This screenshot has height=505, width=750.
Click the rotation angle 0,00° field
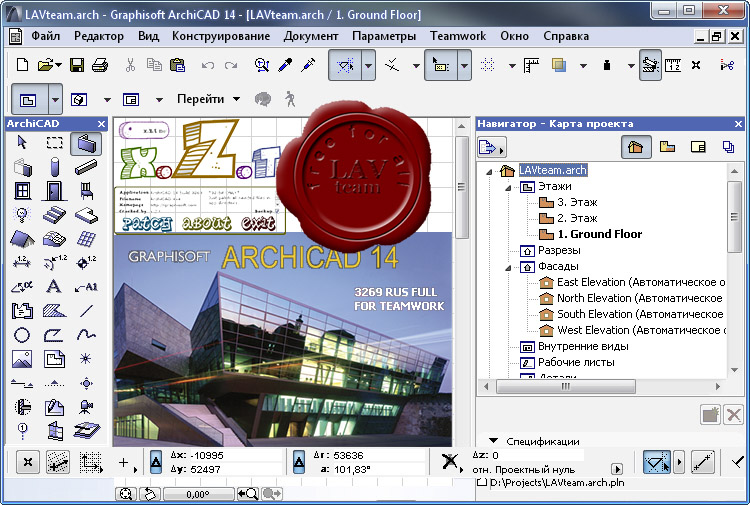(x=198, y=494)
